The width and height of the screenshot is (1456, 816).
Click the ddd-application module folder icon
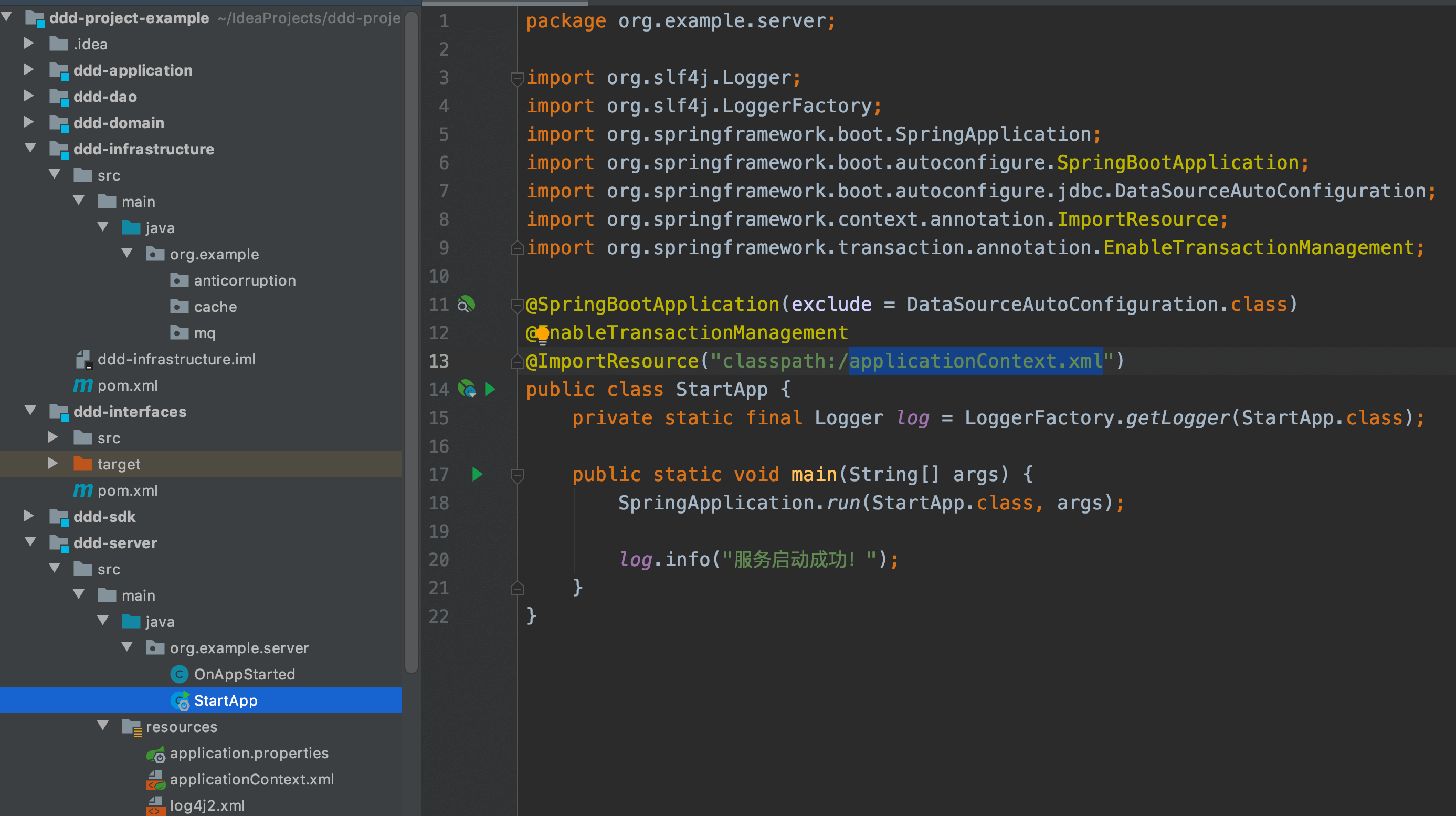click(59, 71)
